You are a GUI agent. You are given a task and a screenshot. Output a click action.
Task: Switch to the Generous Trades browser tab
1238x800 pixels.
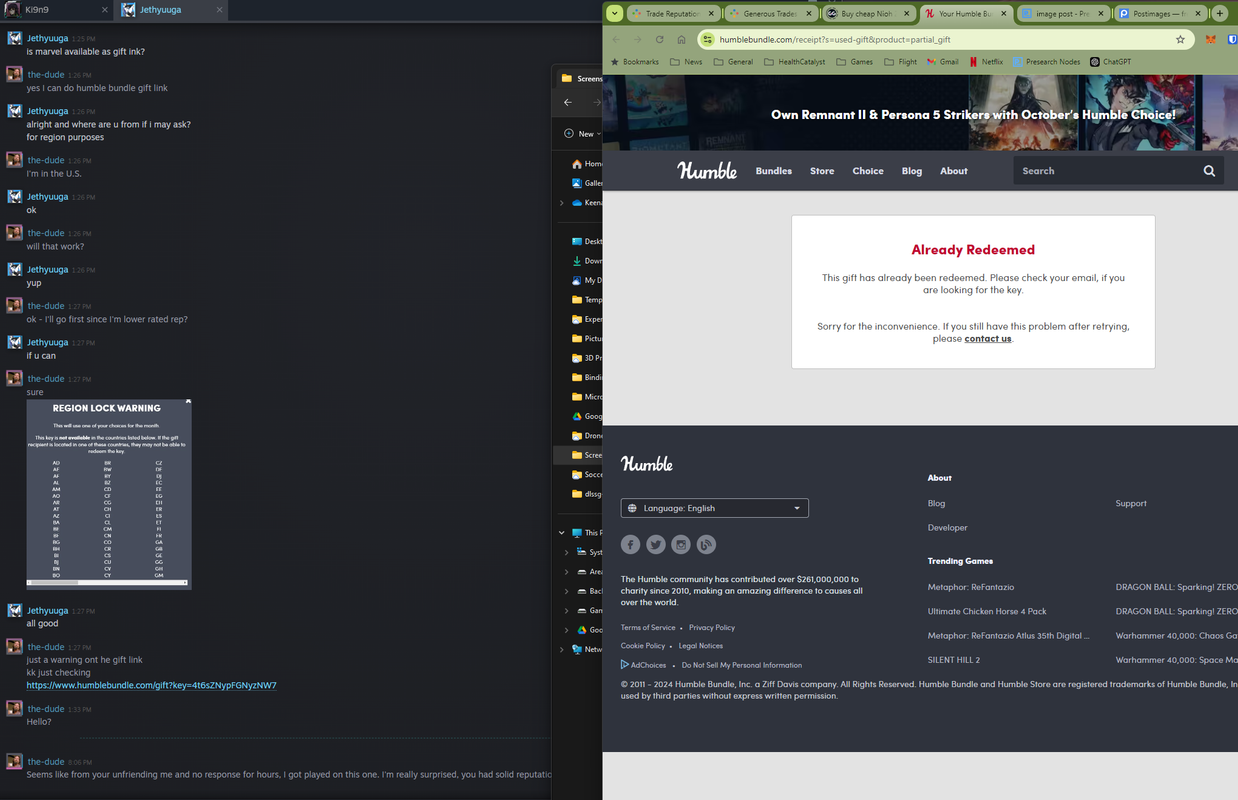pos(769,14)
